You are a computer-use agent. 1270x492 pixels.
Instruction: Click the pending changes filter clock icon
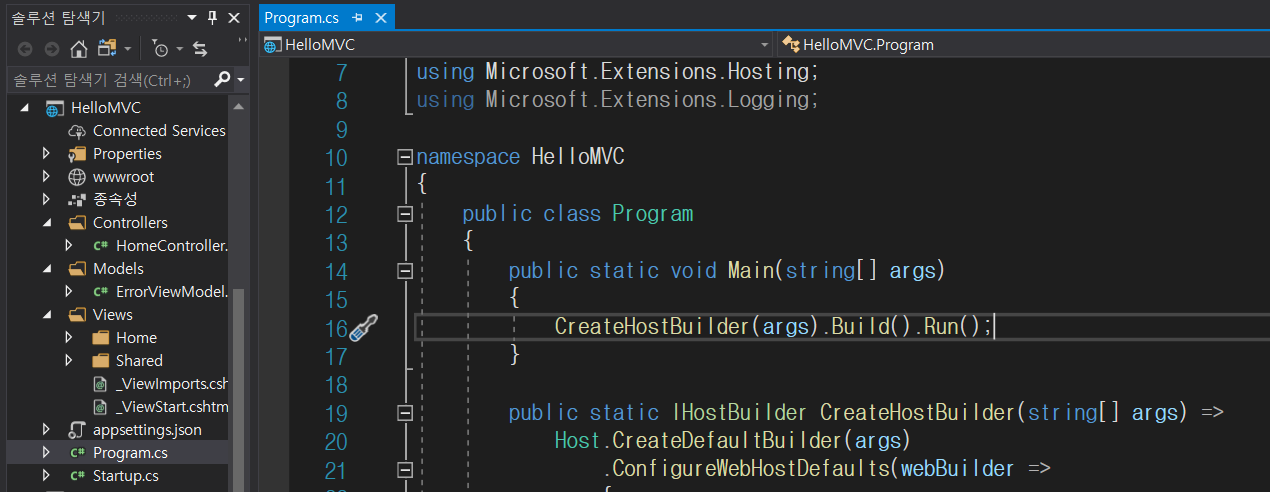click(160, 48)
